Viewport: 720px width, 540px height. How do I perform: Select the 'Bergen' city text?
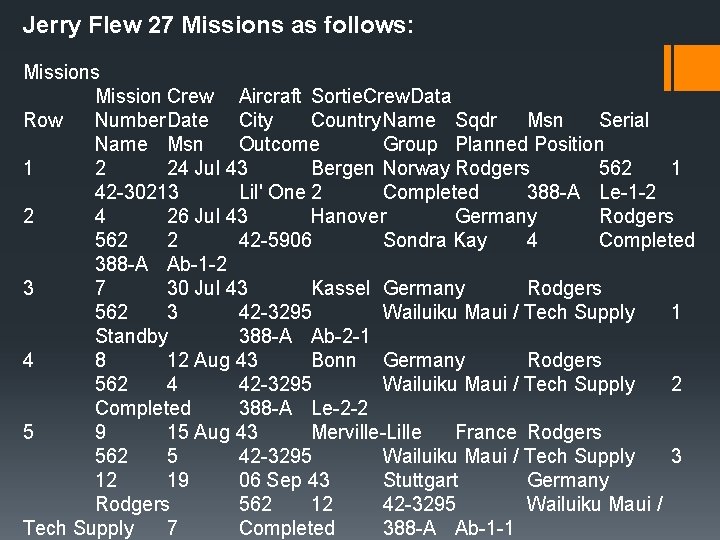(343, 168)
